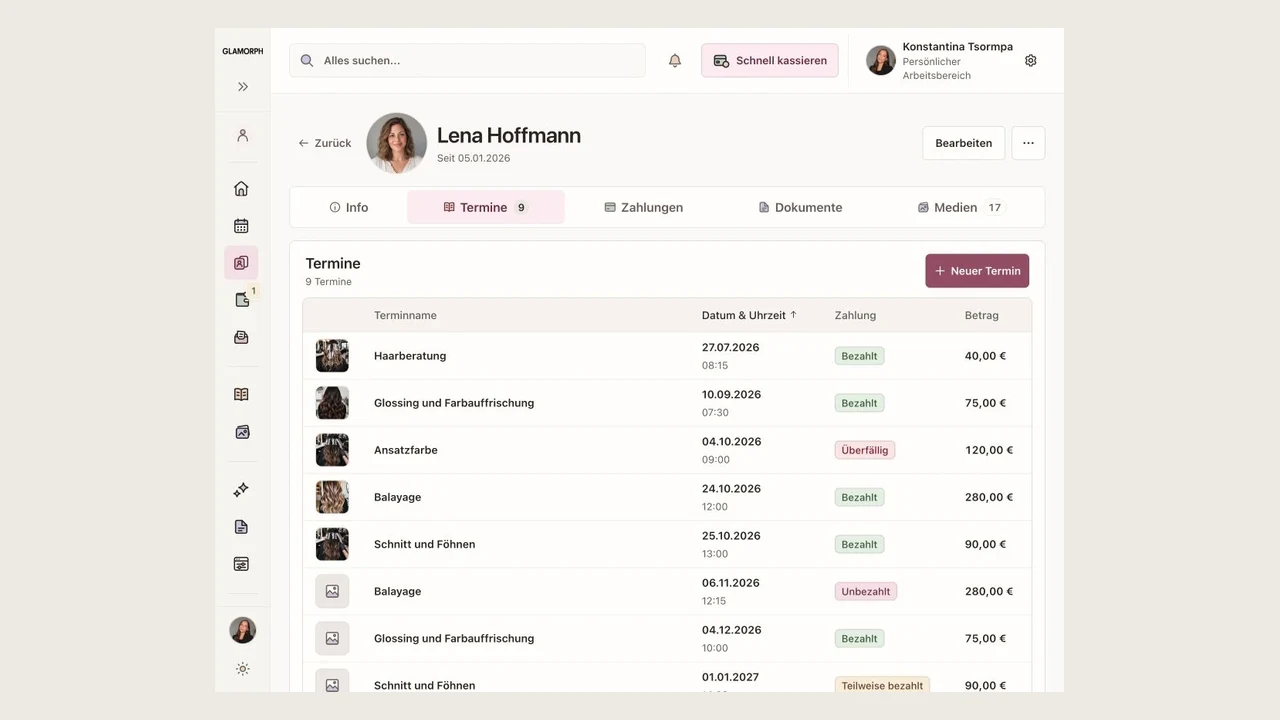The width and height of the screenshot is (1280, 720).
Task: Sort by the Datum & Uhrzeit column header
Action: pos(749,315)
